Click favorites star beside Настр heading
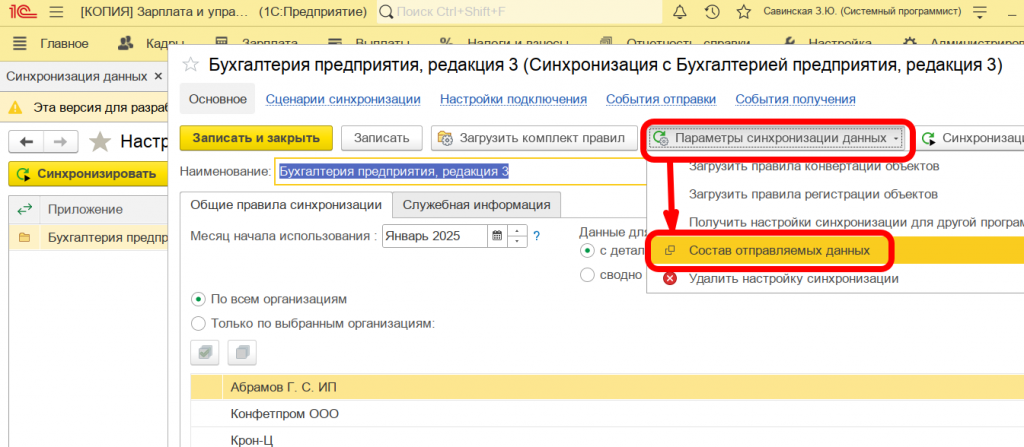 pos(99,141)
